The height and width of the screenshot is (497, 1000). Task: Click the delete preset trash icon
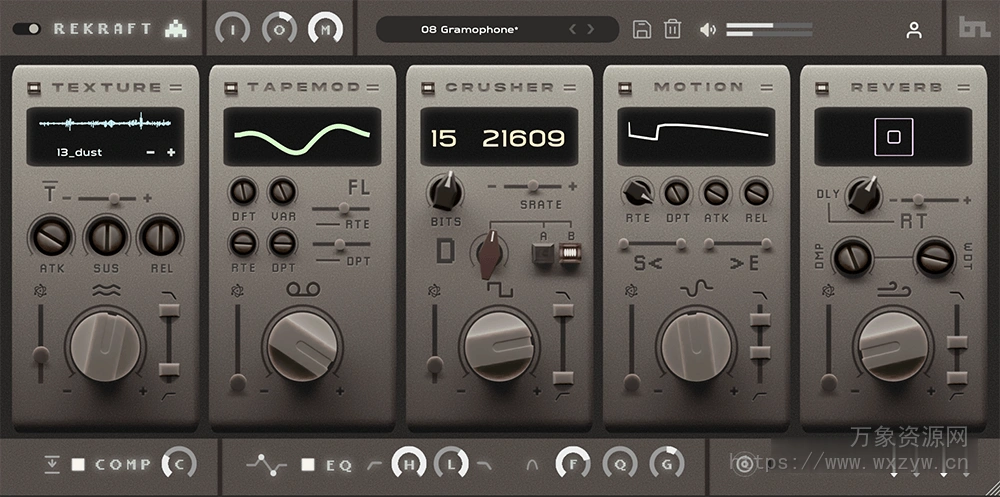(x=672, y=29)
